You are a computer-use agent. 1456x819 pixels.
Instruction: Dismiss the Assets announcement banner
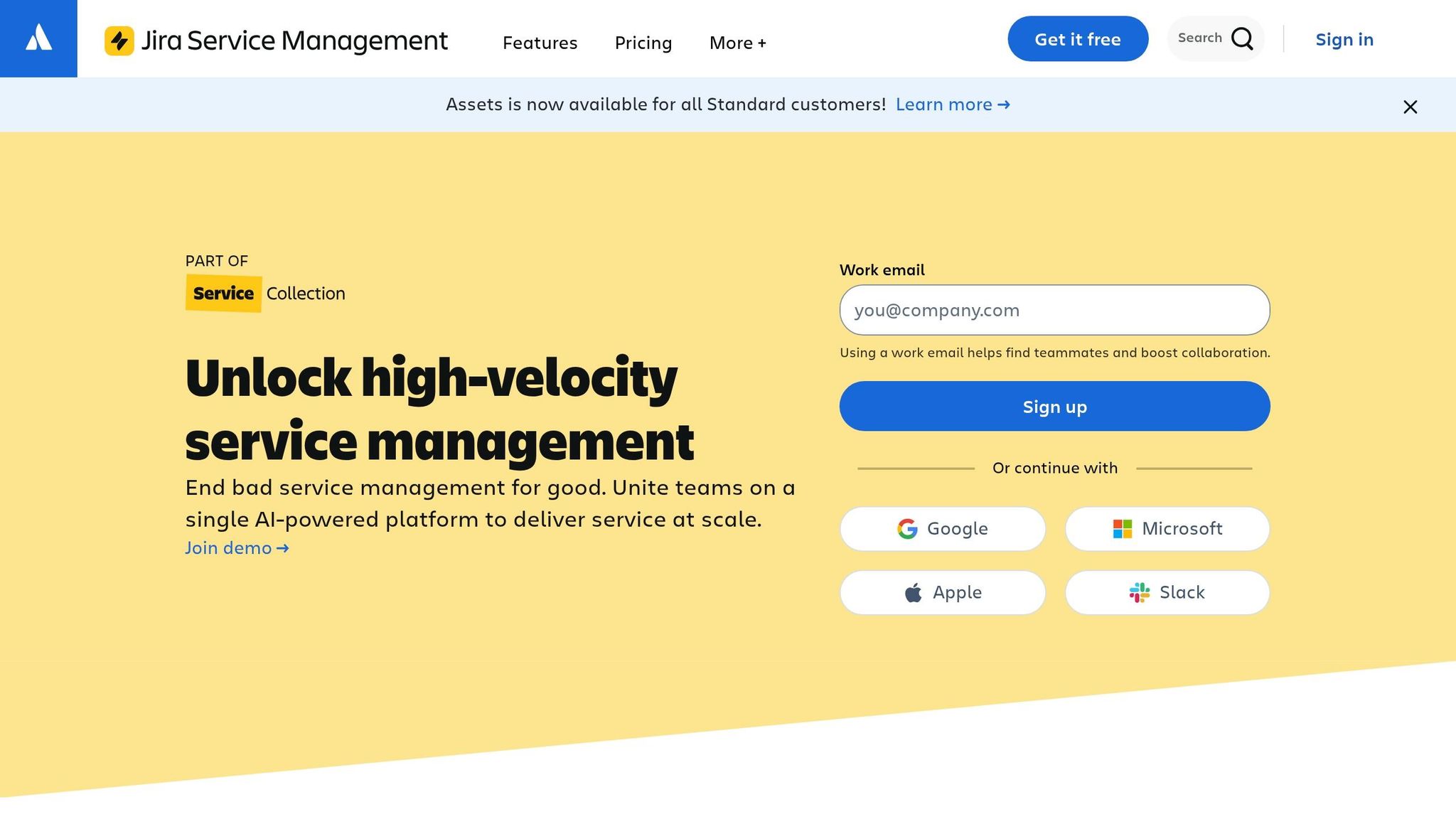1410,107
